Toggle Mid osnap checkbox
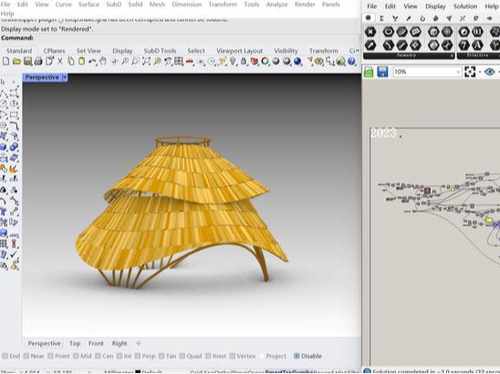 [76, 356]
